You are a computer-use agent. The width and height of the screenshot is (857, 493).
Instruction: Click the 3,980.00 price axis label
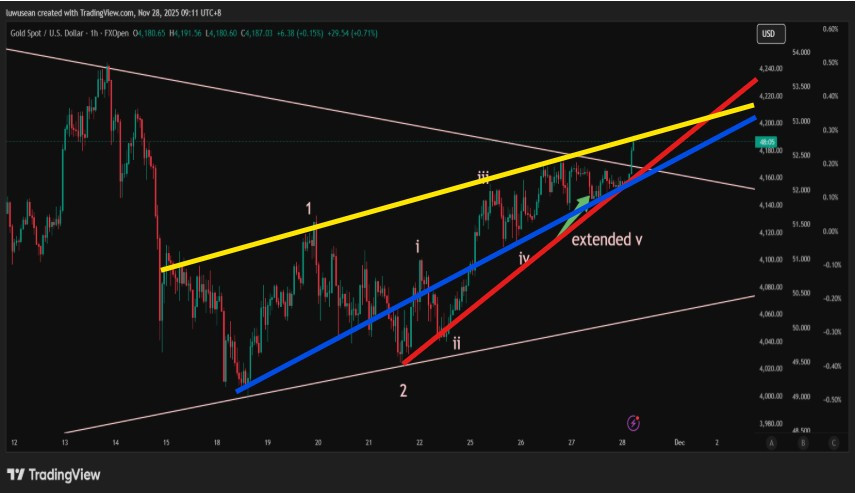(x=771, y=424)
